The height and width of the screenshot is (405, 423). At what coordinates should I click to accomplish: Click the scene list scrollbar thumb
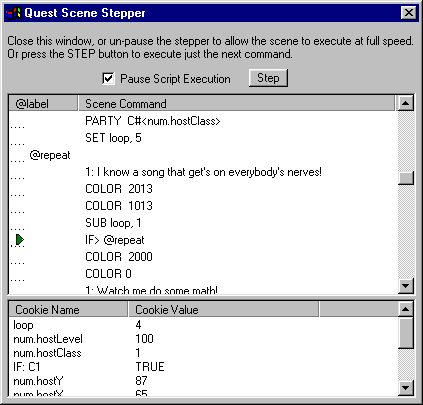[406, 178]
